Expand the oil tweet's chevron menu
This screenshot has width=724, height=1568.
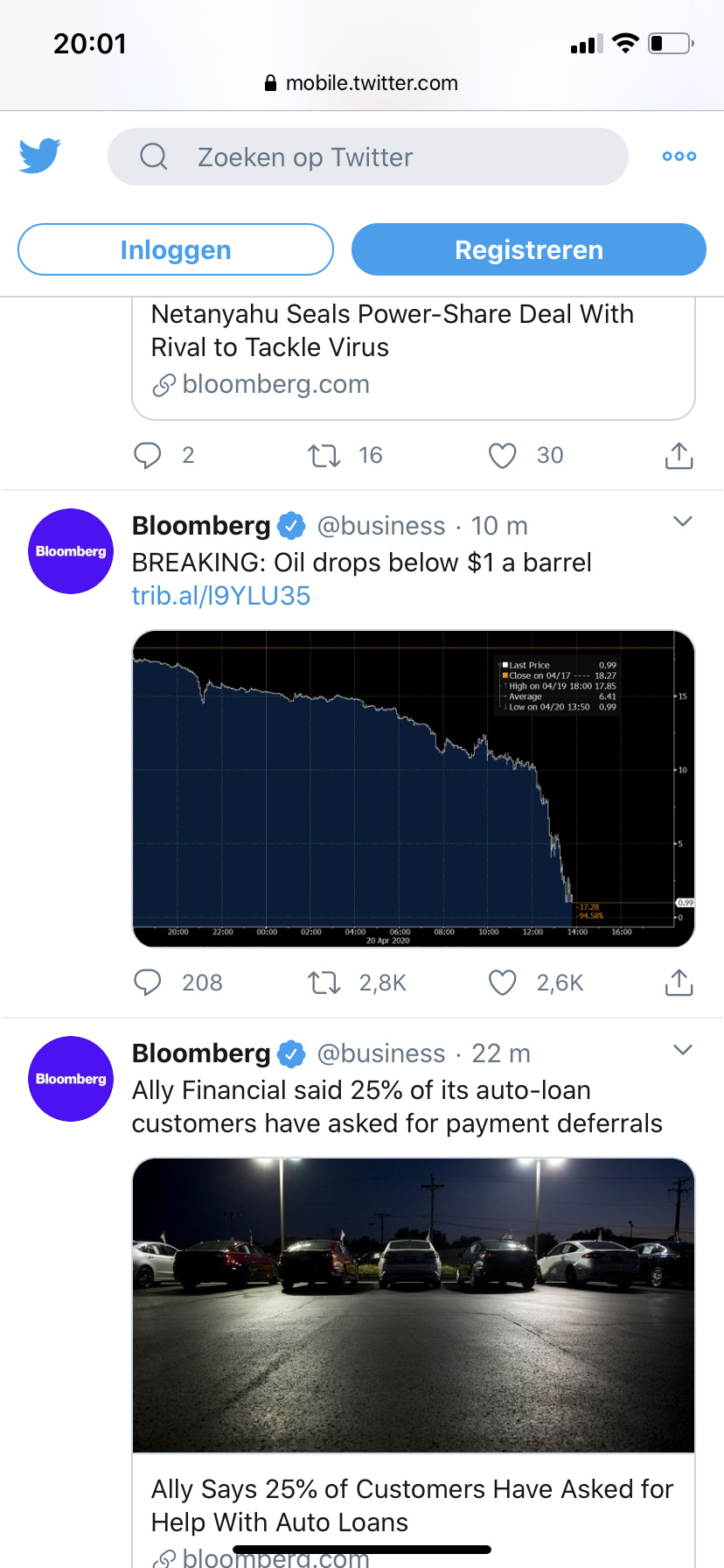pyautogui.click(x=683, y=522)
